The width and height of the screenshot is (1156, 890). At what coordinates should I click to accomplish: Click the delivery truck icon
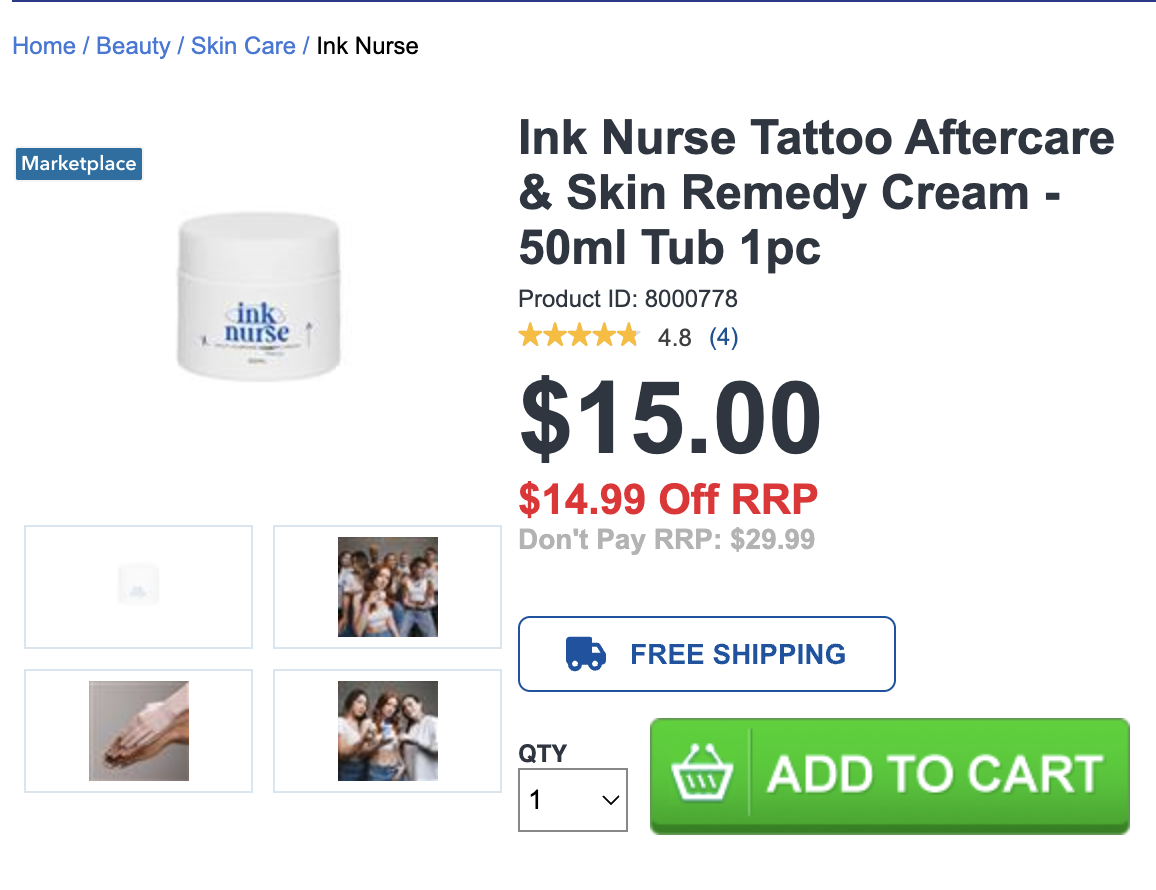[585, 654]
